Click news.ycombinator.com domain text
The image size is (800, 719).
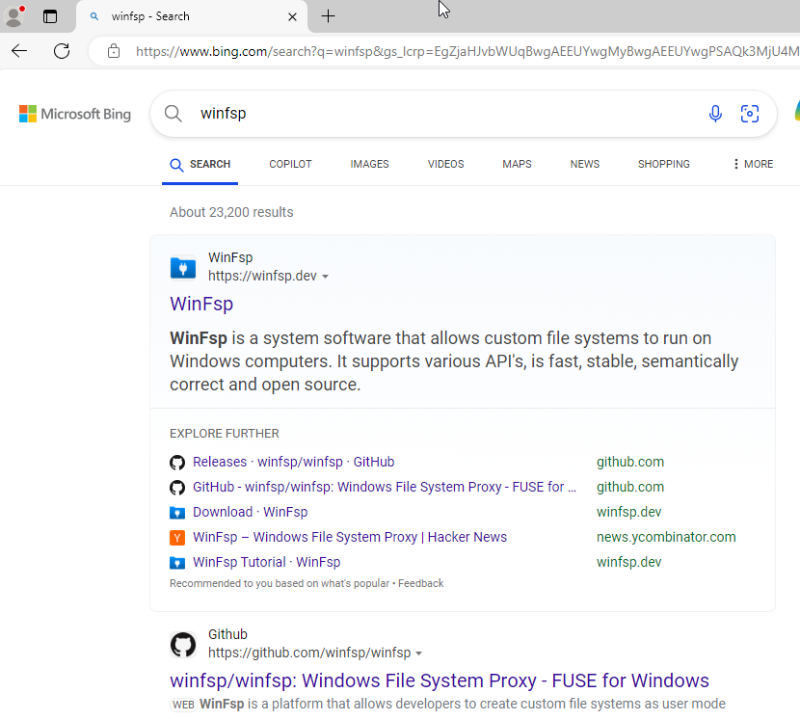coord(666,537)
